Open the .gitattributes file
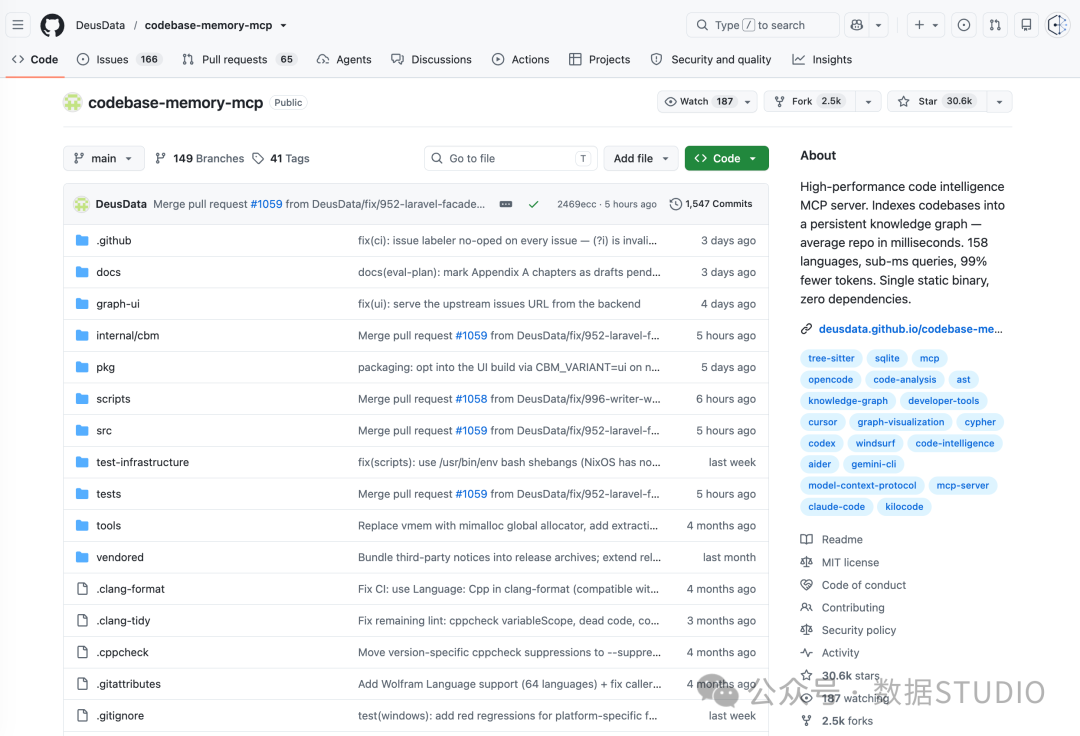This screenshot has width=1080, height=736. [128, 684]
